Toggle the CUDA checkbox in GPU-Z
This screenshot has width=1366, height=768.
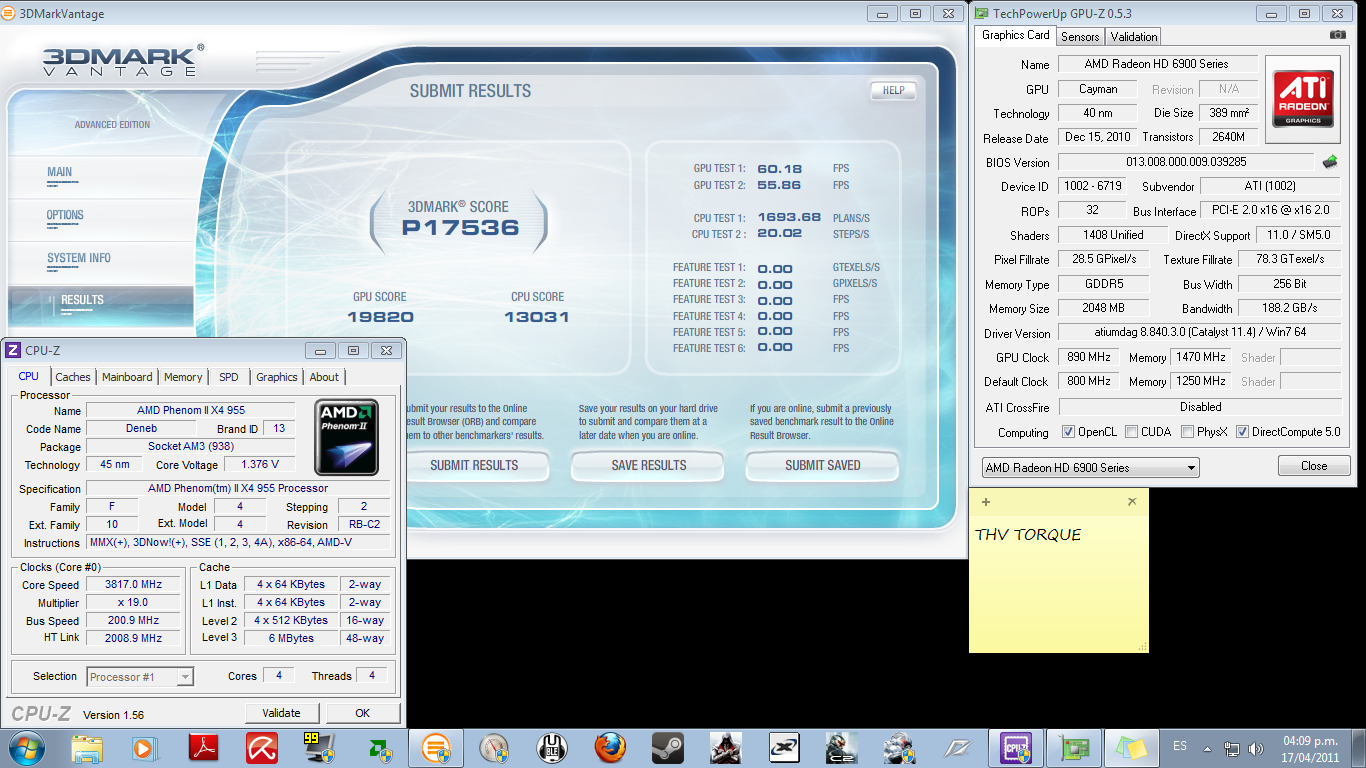click(1131, 432)
